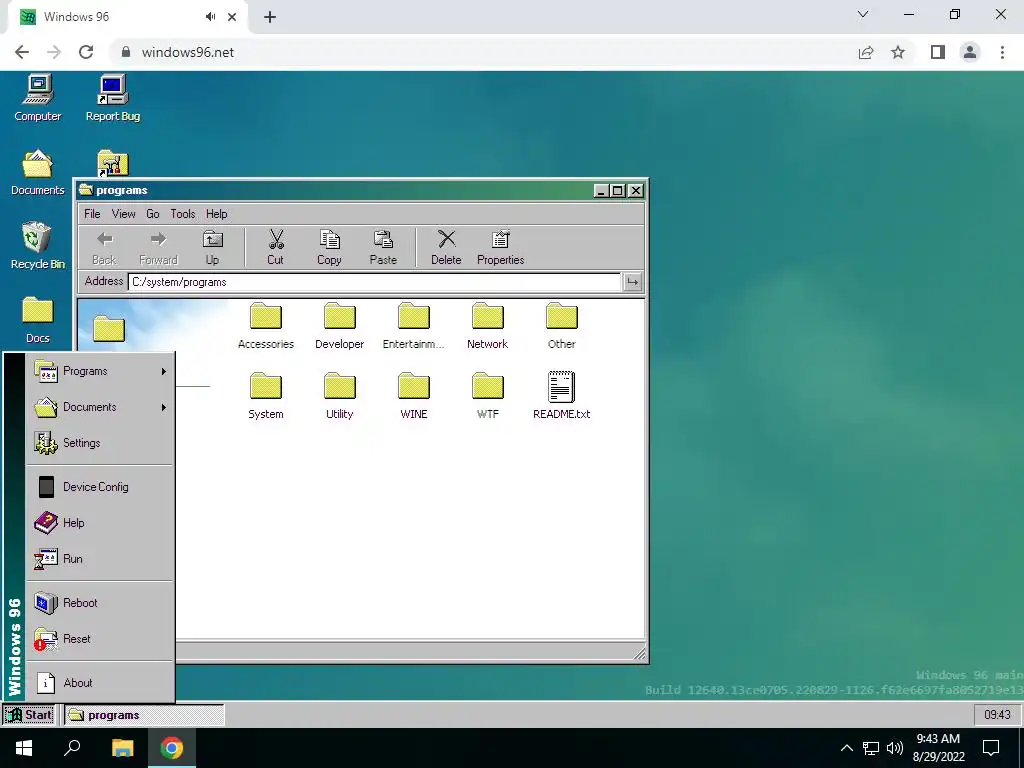Viewport: 1024px width, 768px height.
Task: Select the README.txt file
Action: coord(562,396)
